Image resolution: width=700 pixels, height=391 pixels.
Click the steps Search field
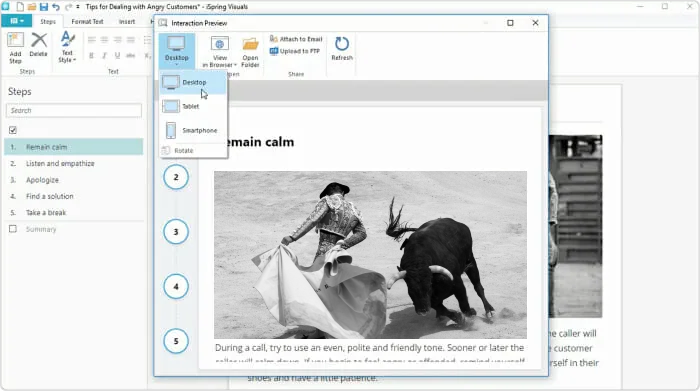click(74, 110)
